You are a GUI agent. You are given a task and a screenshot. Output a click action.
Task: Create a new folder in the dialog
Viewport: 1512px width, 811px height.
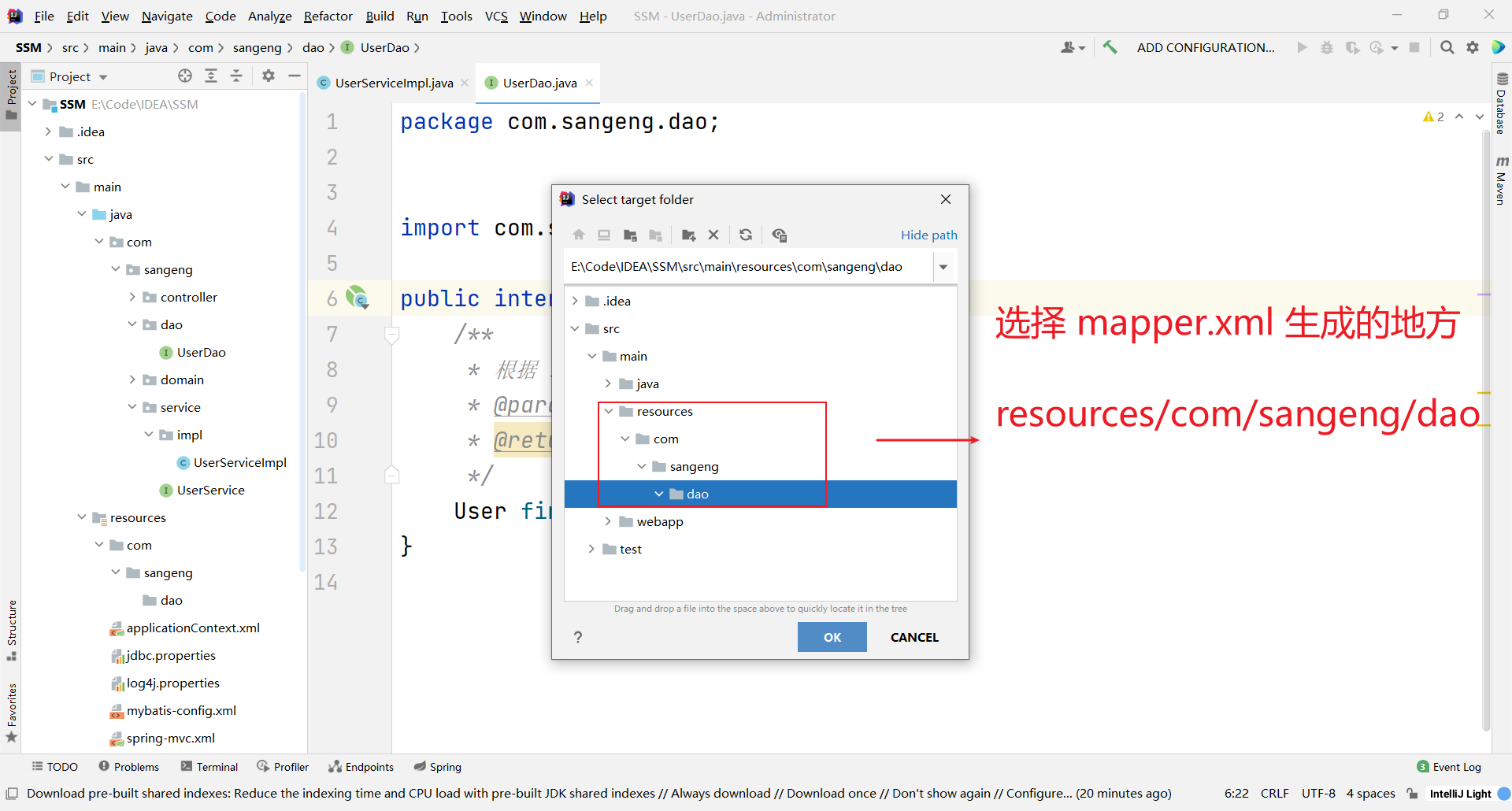click(x=688, y=235)
